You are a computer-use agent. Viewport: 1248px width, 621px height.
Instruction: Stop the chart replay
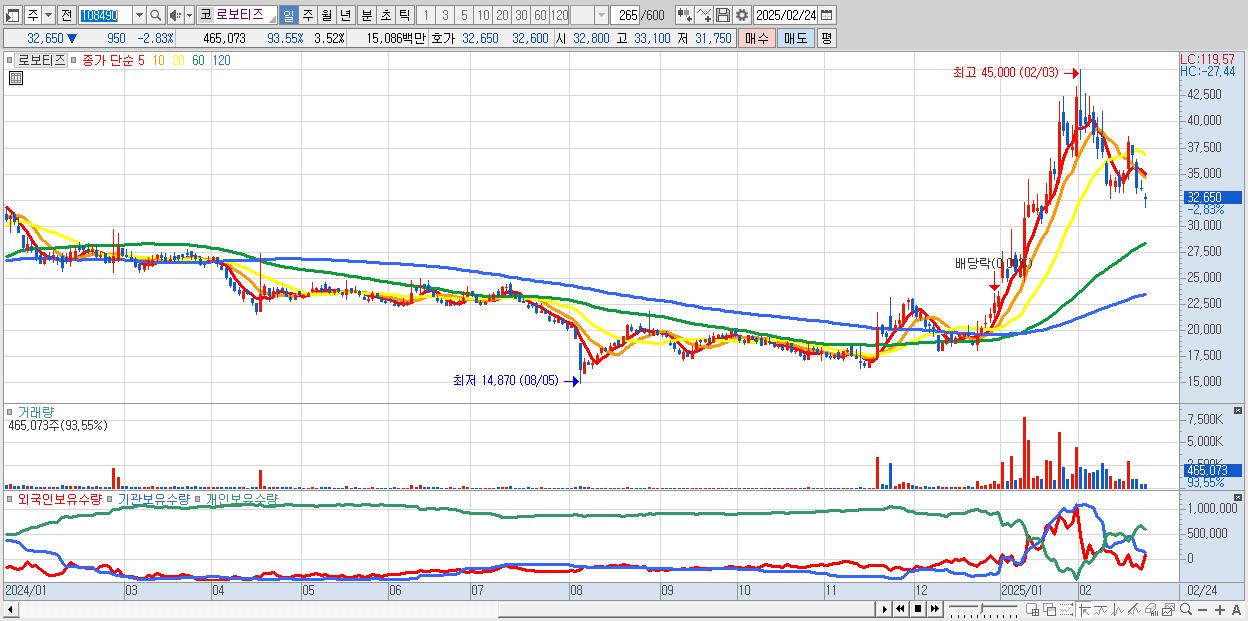(x=918, y=609)
